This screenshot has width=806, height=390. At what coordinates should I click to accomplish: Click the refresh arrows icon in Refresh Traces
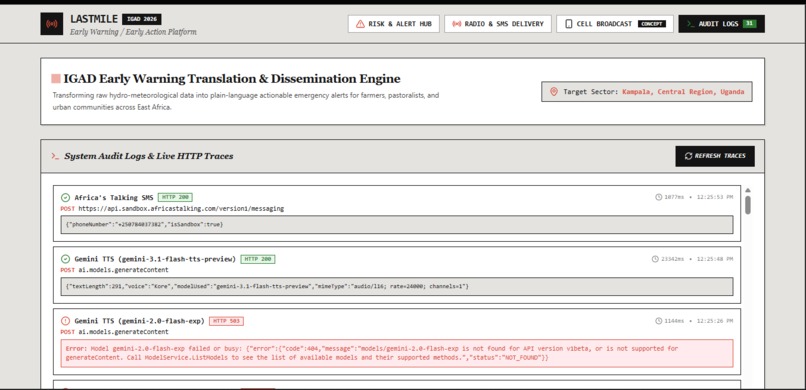(x=688, y=156)
